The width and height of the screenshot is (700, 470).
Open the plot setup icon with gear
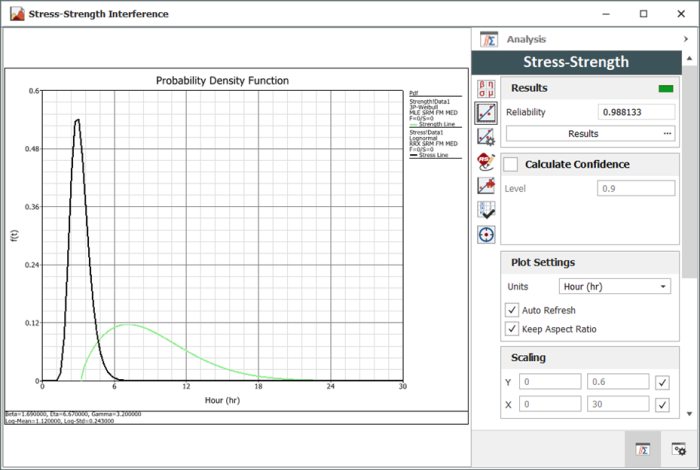pyautogui.click(x=486, y=136)
